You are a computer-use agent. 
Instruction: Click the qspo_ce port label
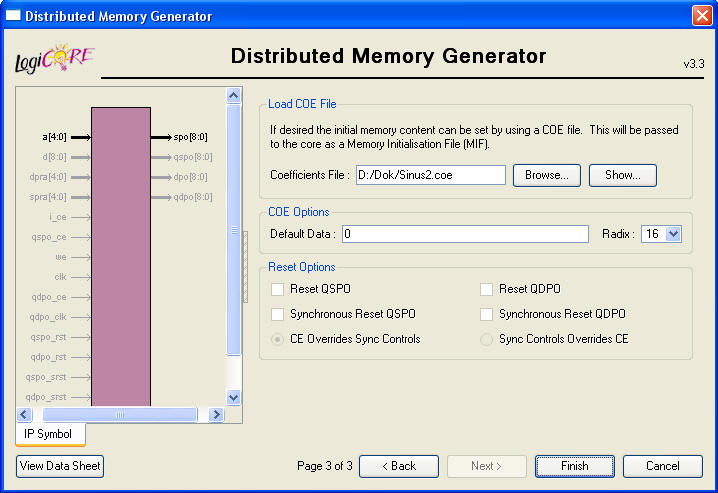click(49, 237)
